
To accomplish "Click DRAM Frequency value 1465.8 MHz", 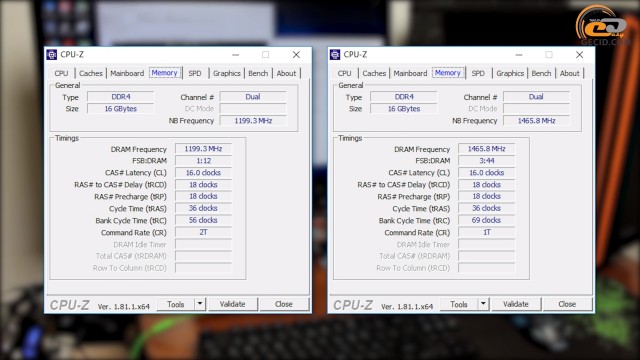I will coord(487,149).
